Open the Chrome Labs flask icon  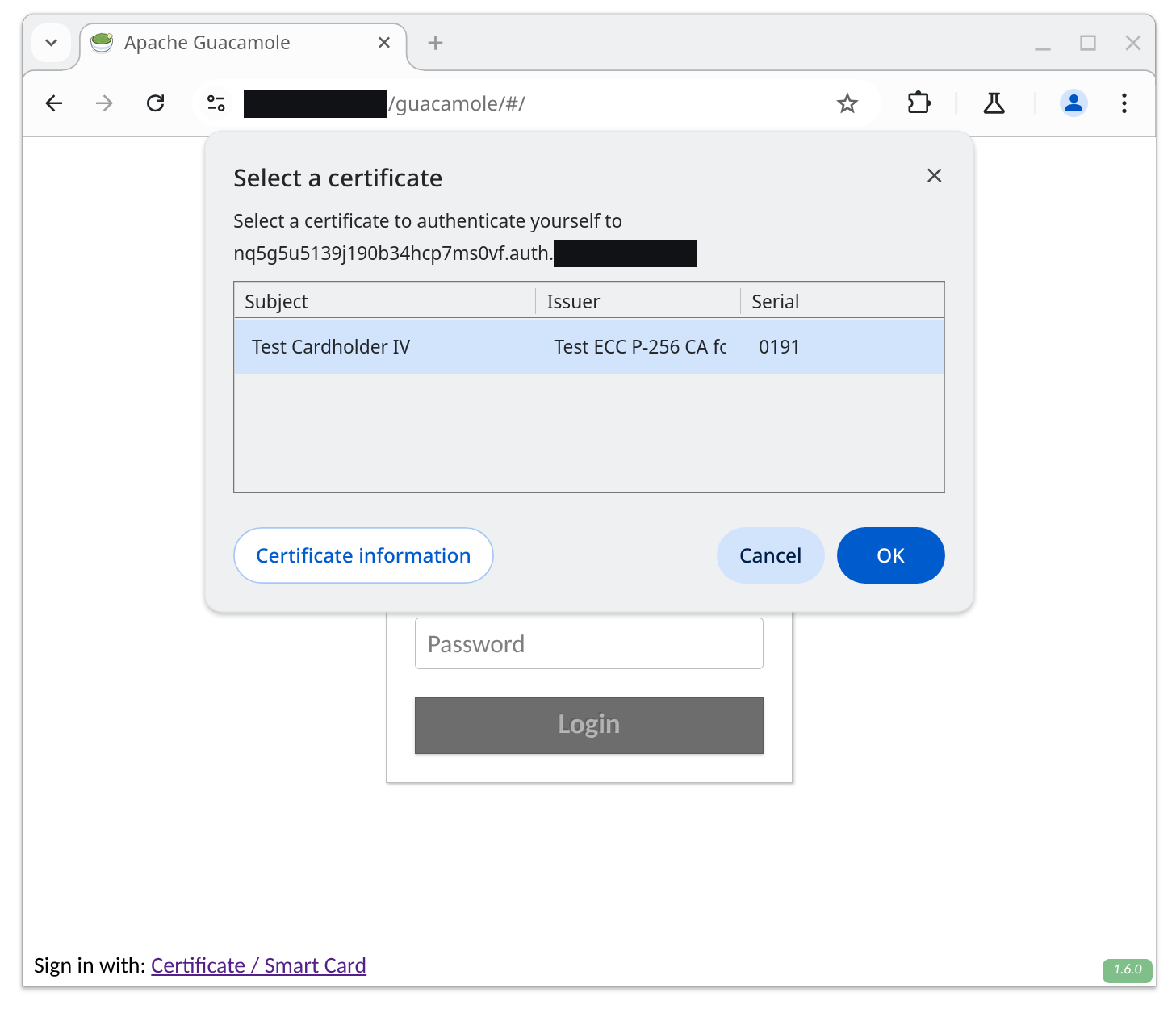[x=994, y=103]
